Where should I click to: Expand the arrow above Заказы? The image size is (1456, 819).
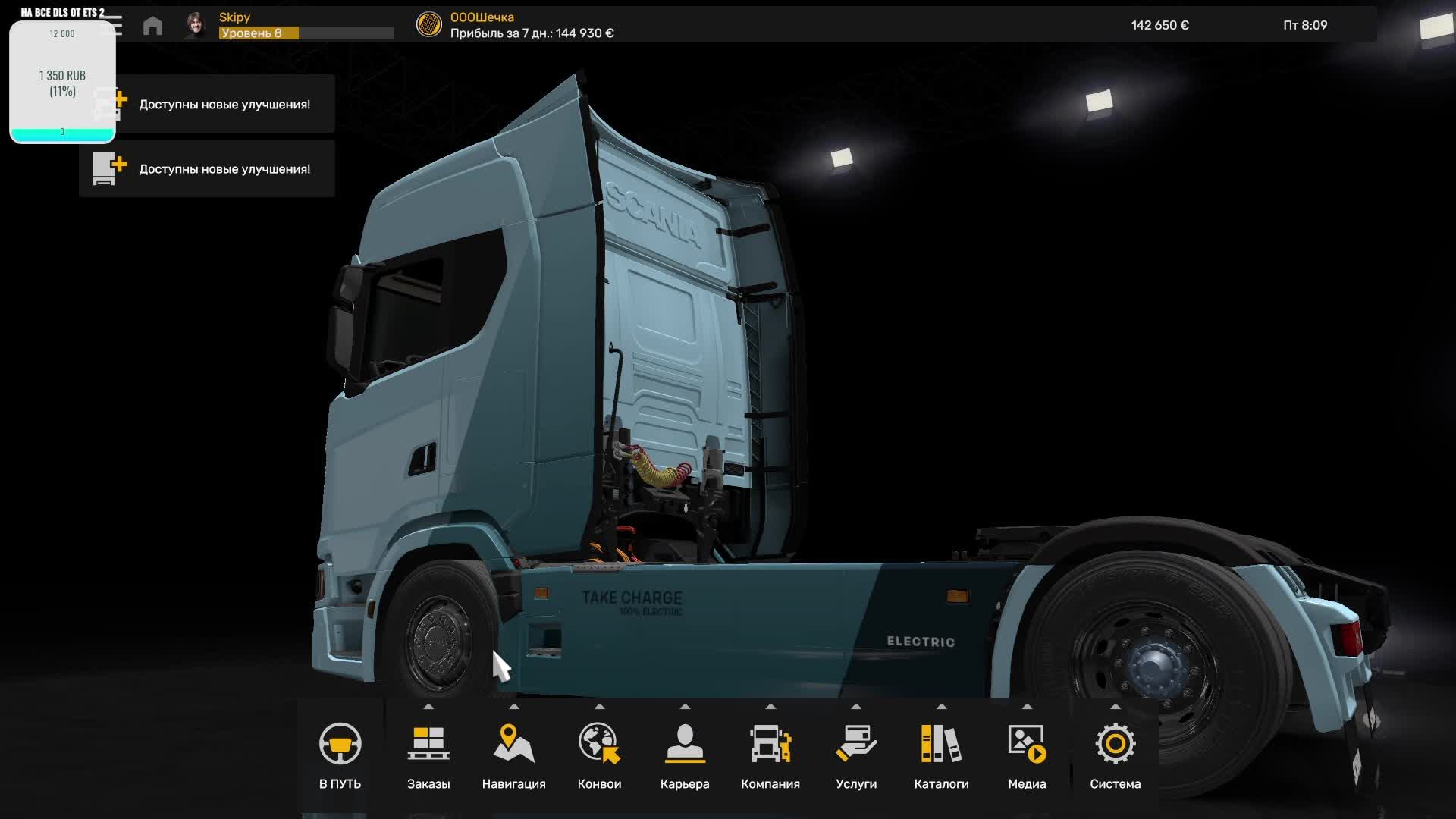428,705
